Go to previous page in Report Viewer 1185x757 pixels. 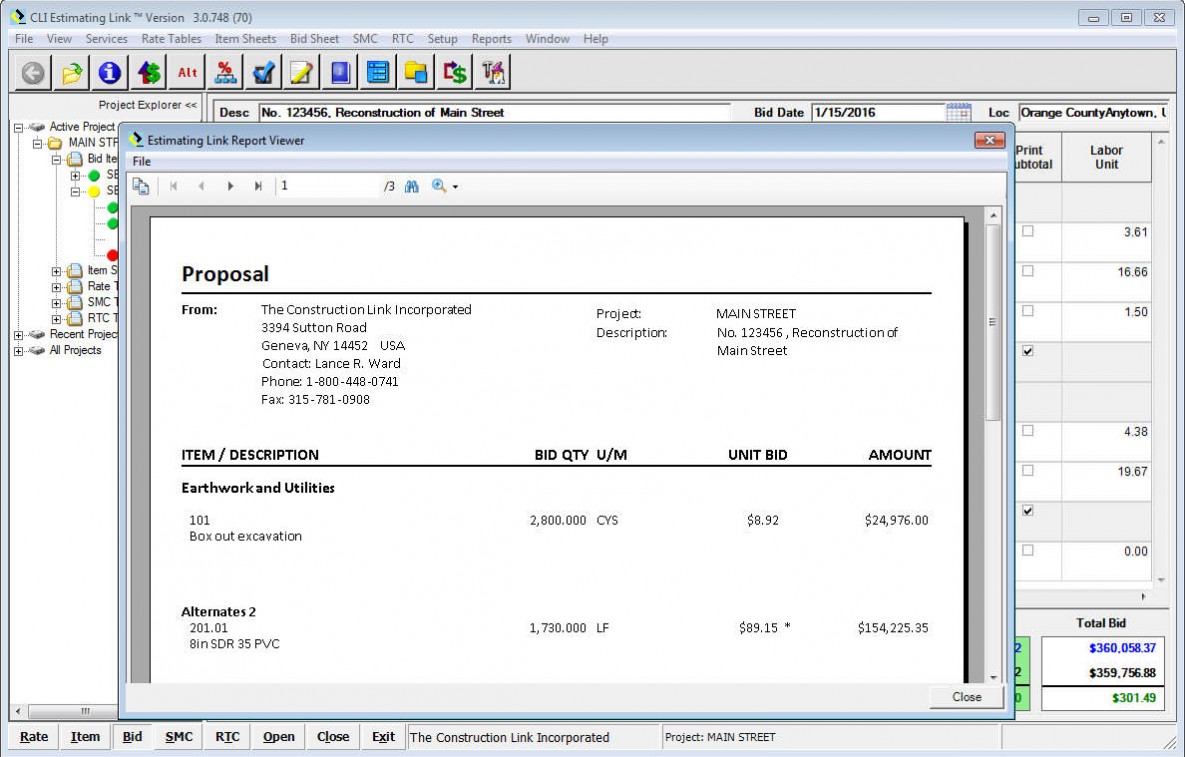pos(201,186)
